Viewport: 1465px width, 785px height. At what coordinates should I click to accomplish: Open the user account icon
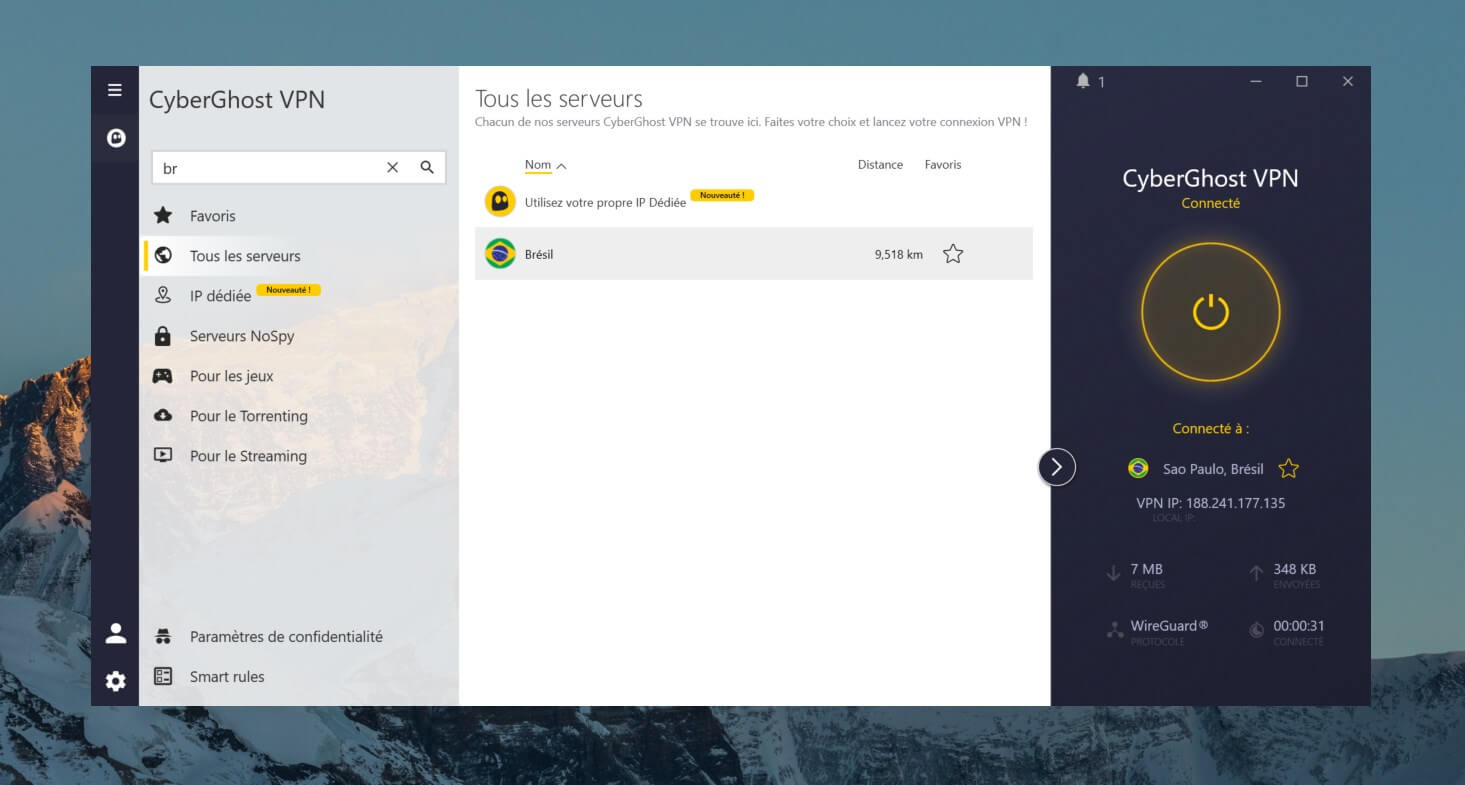pyautogui.click(x=116, y=633)
